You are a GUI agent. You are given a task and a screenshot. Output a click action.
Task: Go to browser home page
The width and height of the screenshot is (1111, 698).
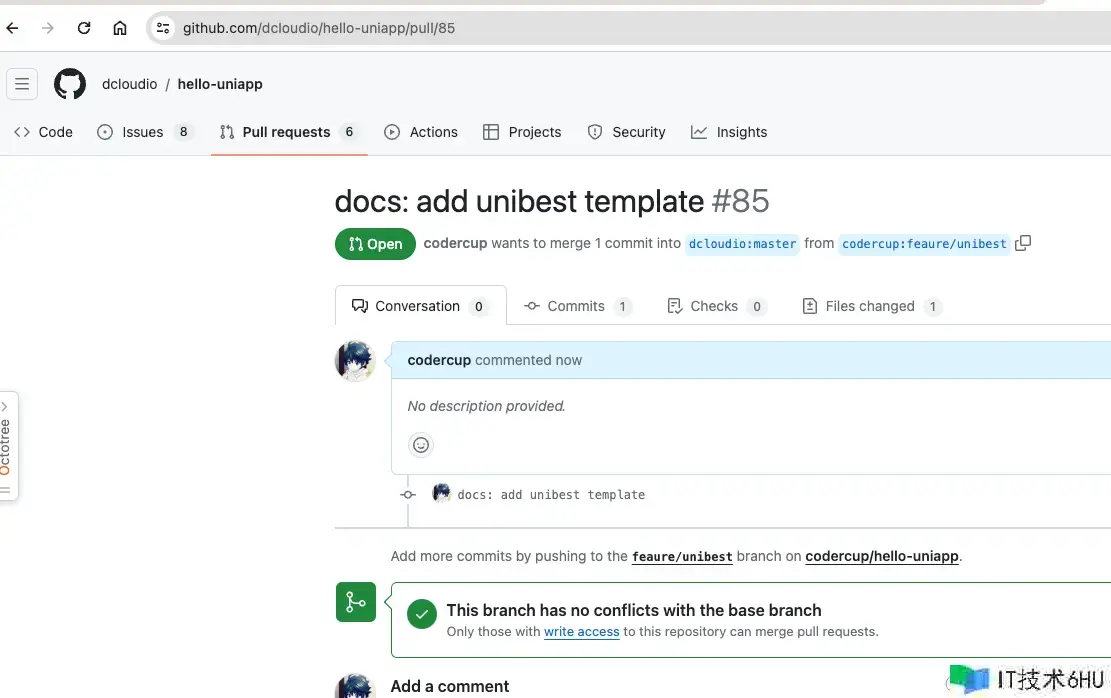pyautogui.click(x=120, y=28)
